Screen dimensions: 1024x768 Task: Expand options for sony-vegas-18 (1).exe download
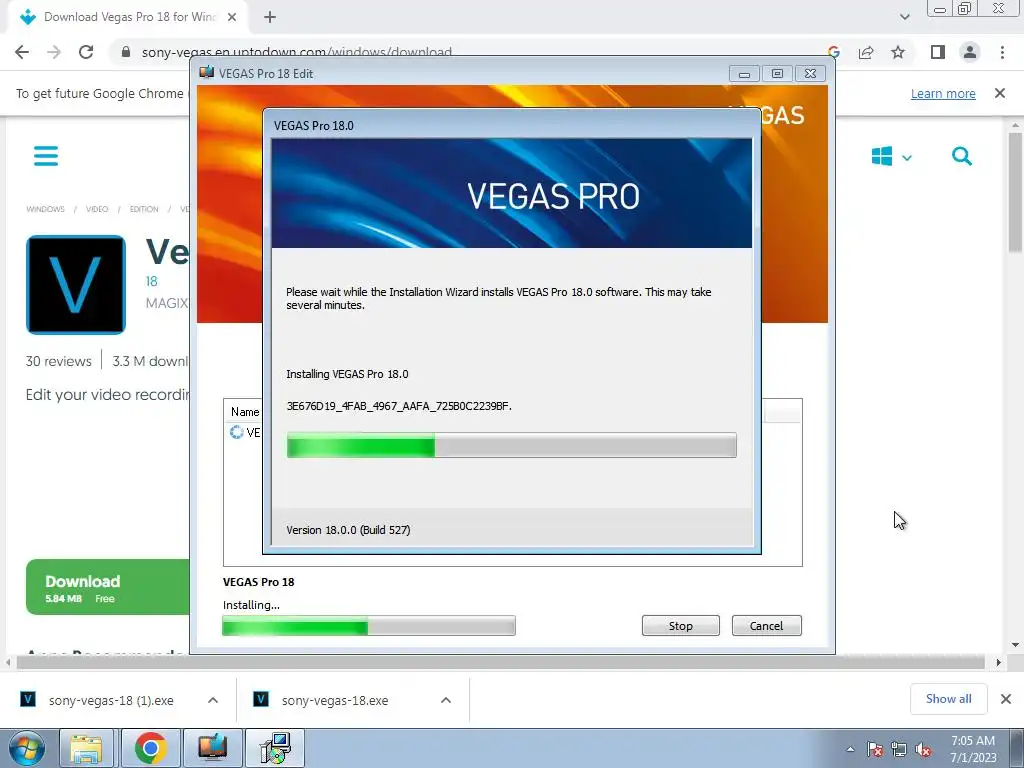[213, 700]
